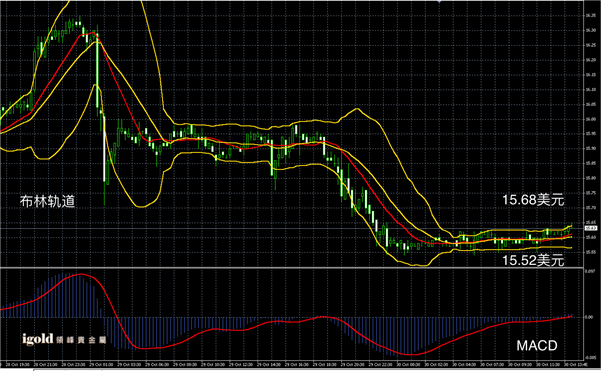Select the horizontal current price line
This screenshot has height=371, width=601.
tap(292, 228)
